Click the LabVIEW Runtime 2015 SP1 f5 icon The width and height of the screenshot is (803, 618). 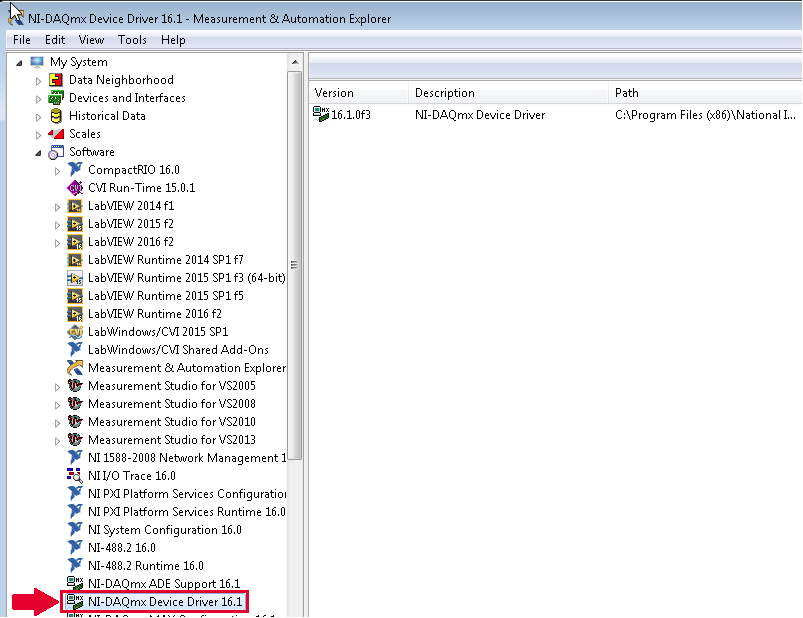pos(75,296)
